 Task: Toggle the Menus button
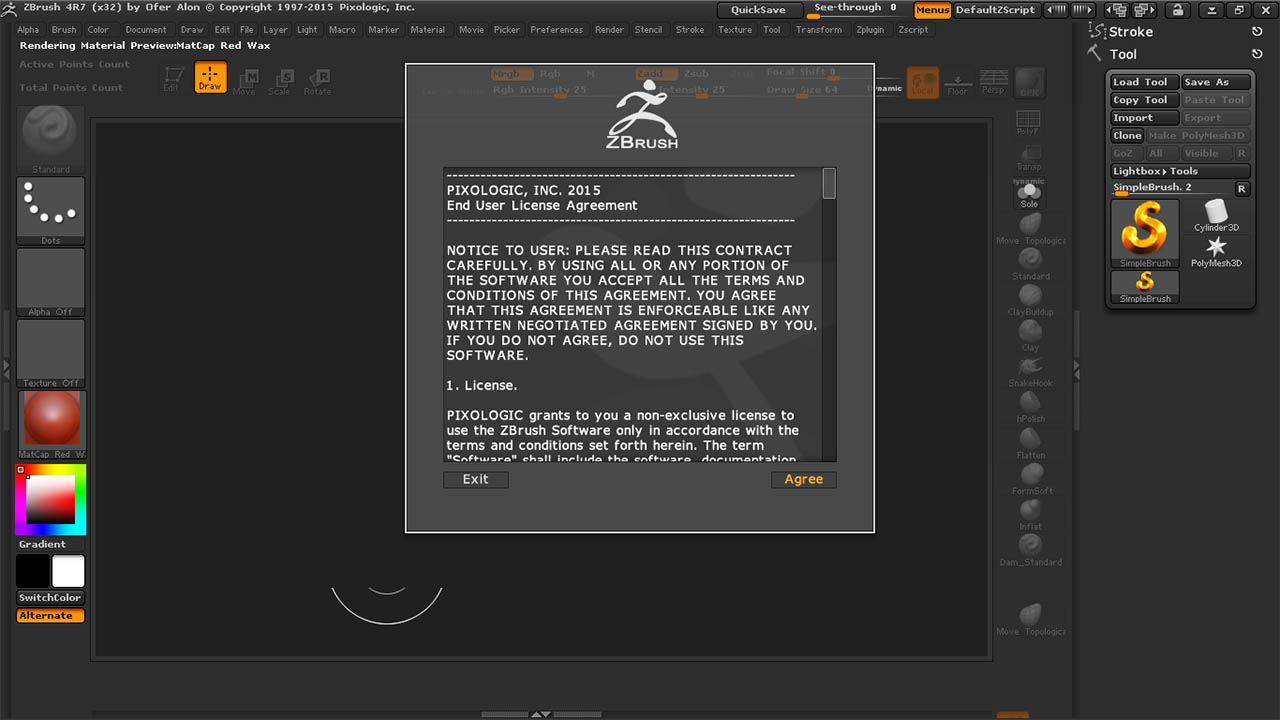click(x=933, y=10)
